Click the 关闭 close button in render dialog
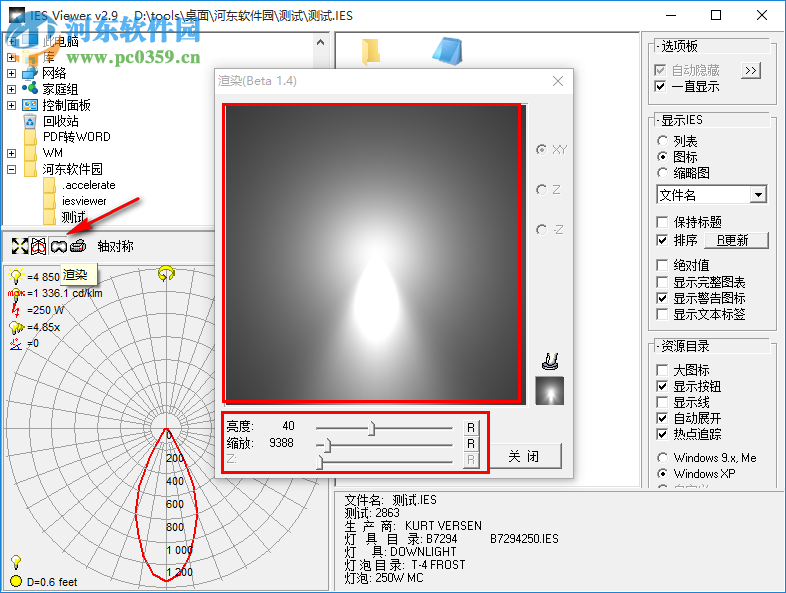The image size is (786, 593). click(524, 456)
